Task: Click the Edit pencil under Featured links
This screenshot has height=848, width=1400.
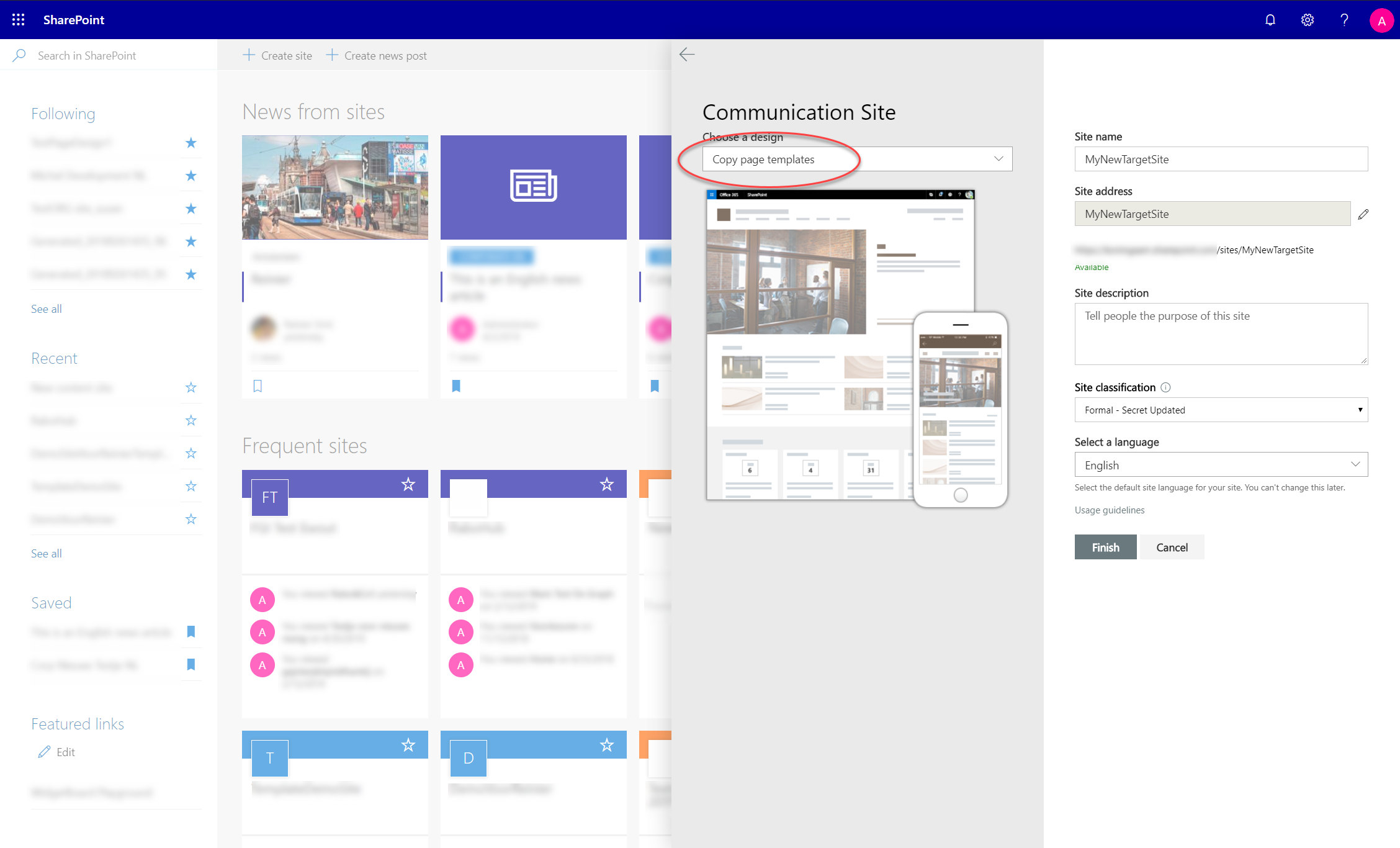Action: point(44,751)
